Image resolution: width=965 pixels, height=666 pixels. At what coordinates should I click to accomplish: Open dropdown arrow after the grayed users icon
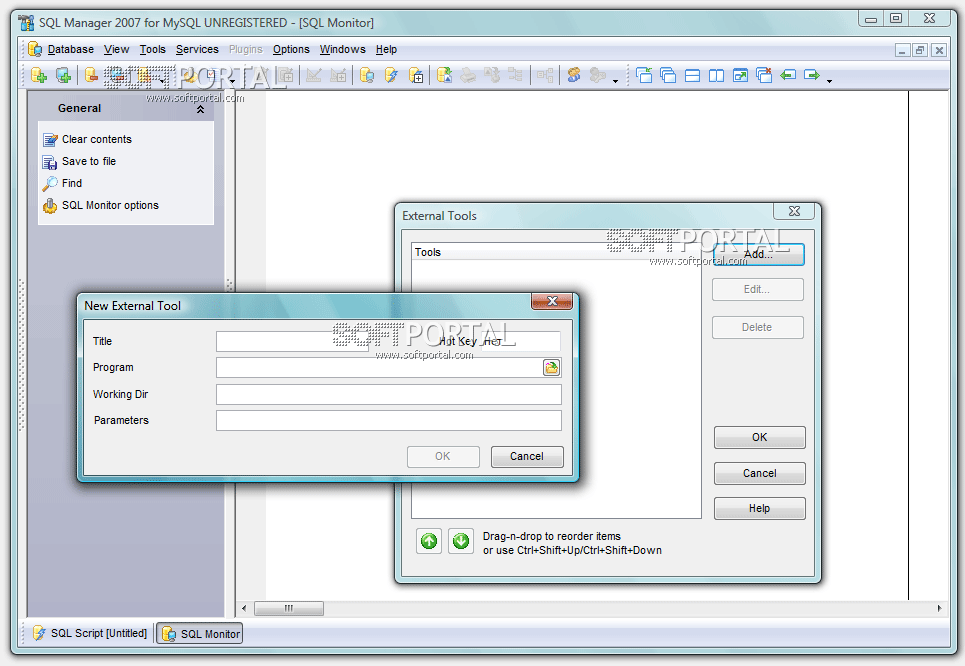click(x=615, y=80)
